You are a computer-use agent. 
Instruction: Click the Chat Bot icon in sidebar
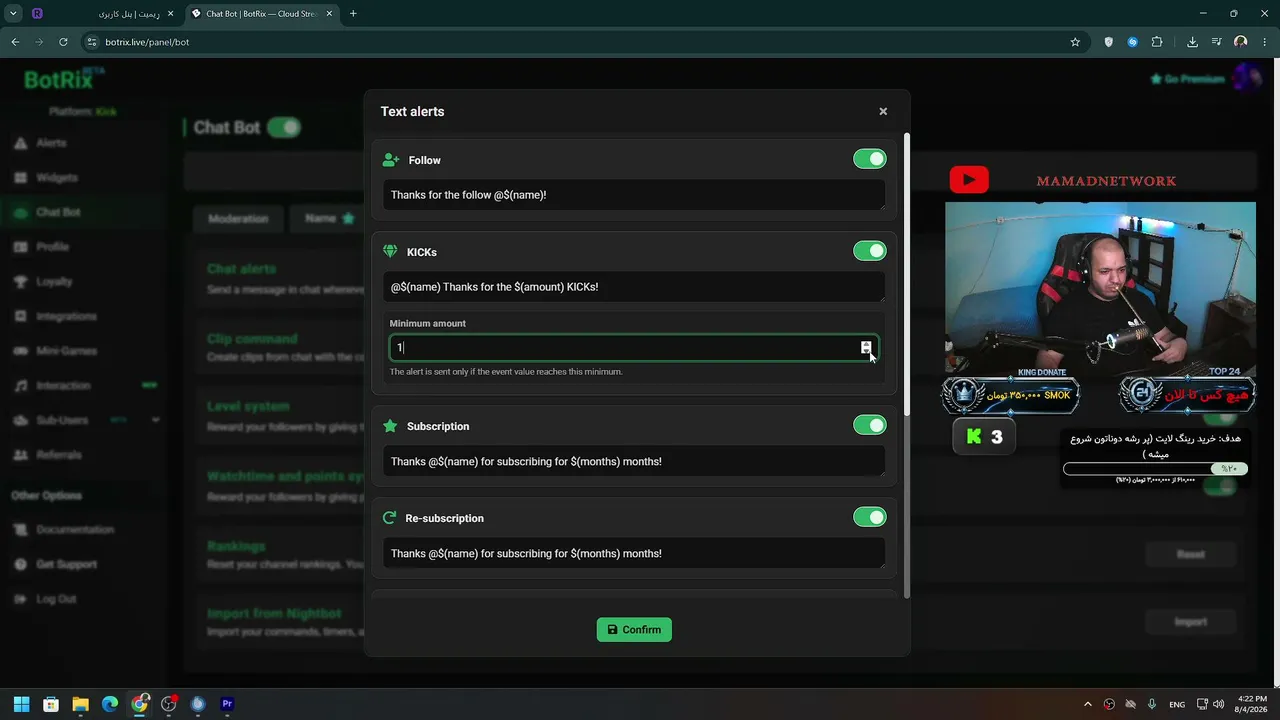tap(20, 212)
